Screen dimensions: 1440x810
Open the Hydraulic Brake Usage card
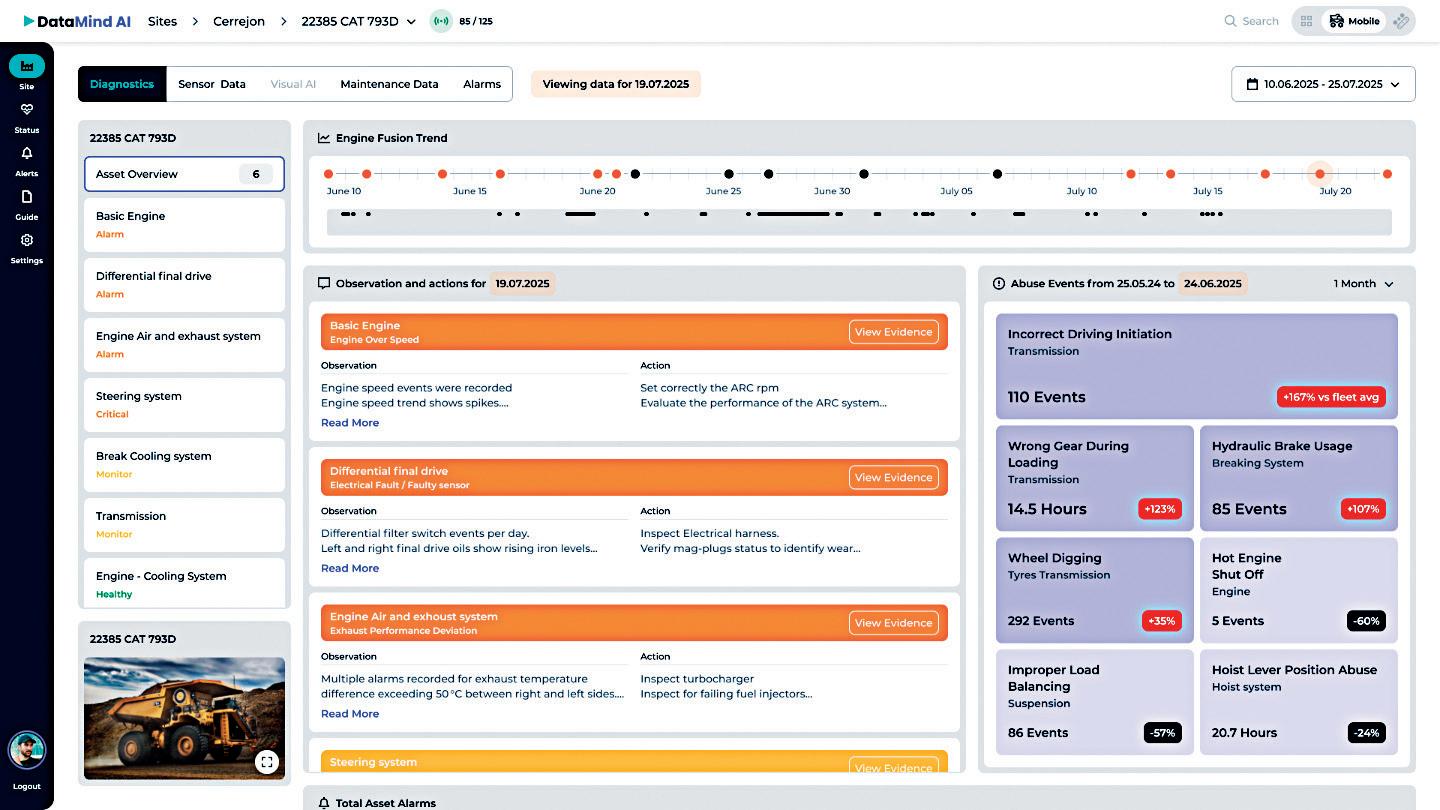1299,478
